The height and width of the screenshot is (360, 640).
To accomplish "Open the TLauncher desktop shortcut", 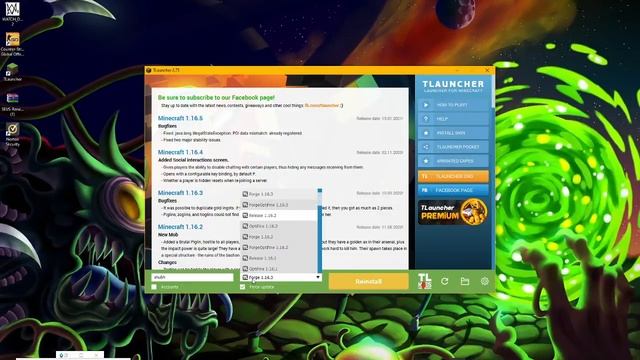I will pos(12,72).
